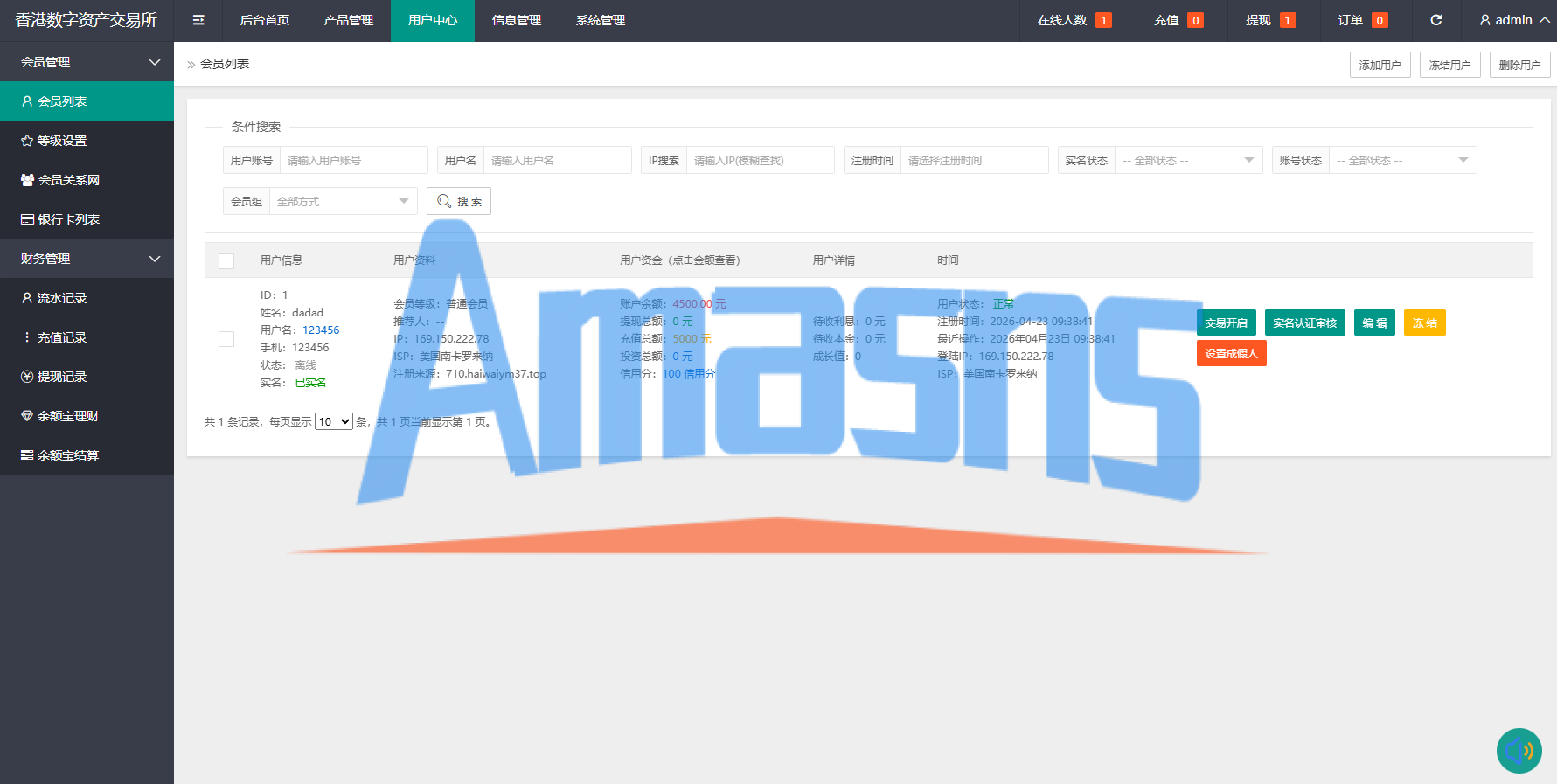This screenshot has height=784, width=1557.
Task: Click the 实名认证审核 button
Action: [x=1305, y=323]
